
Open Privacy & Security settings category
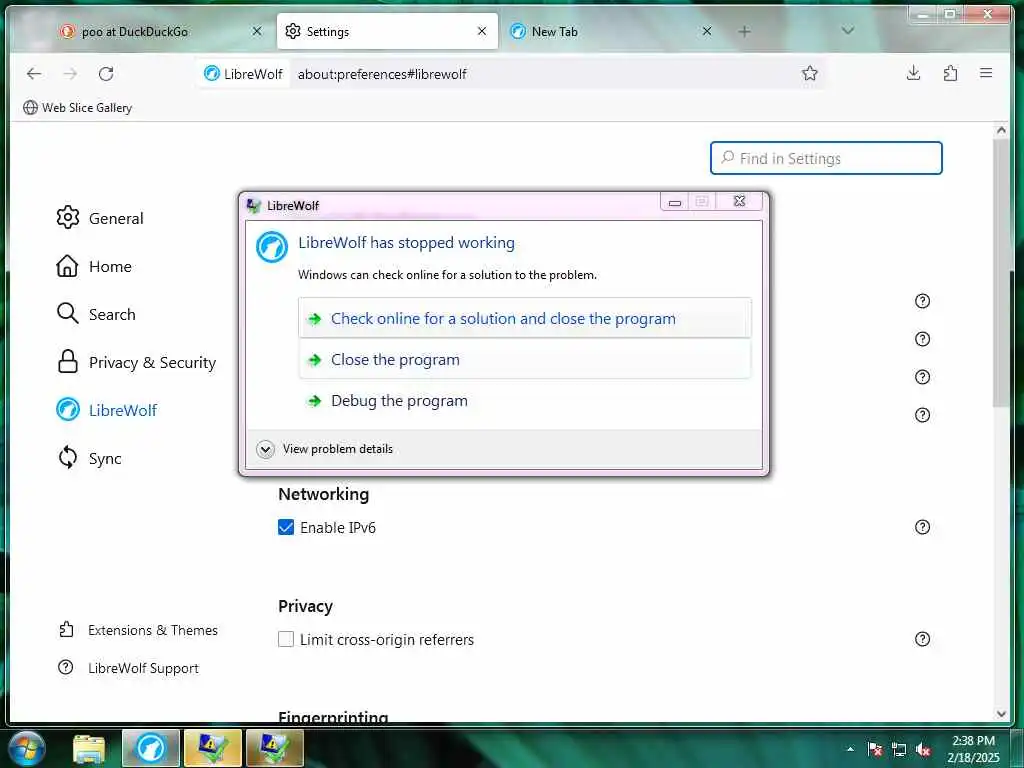click(136, 362)
